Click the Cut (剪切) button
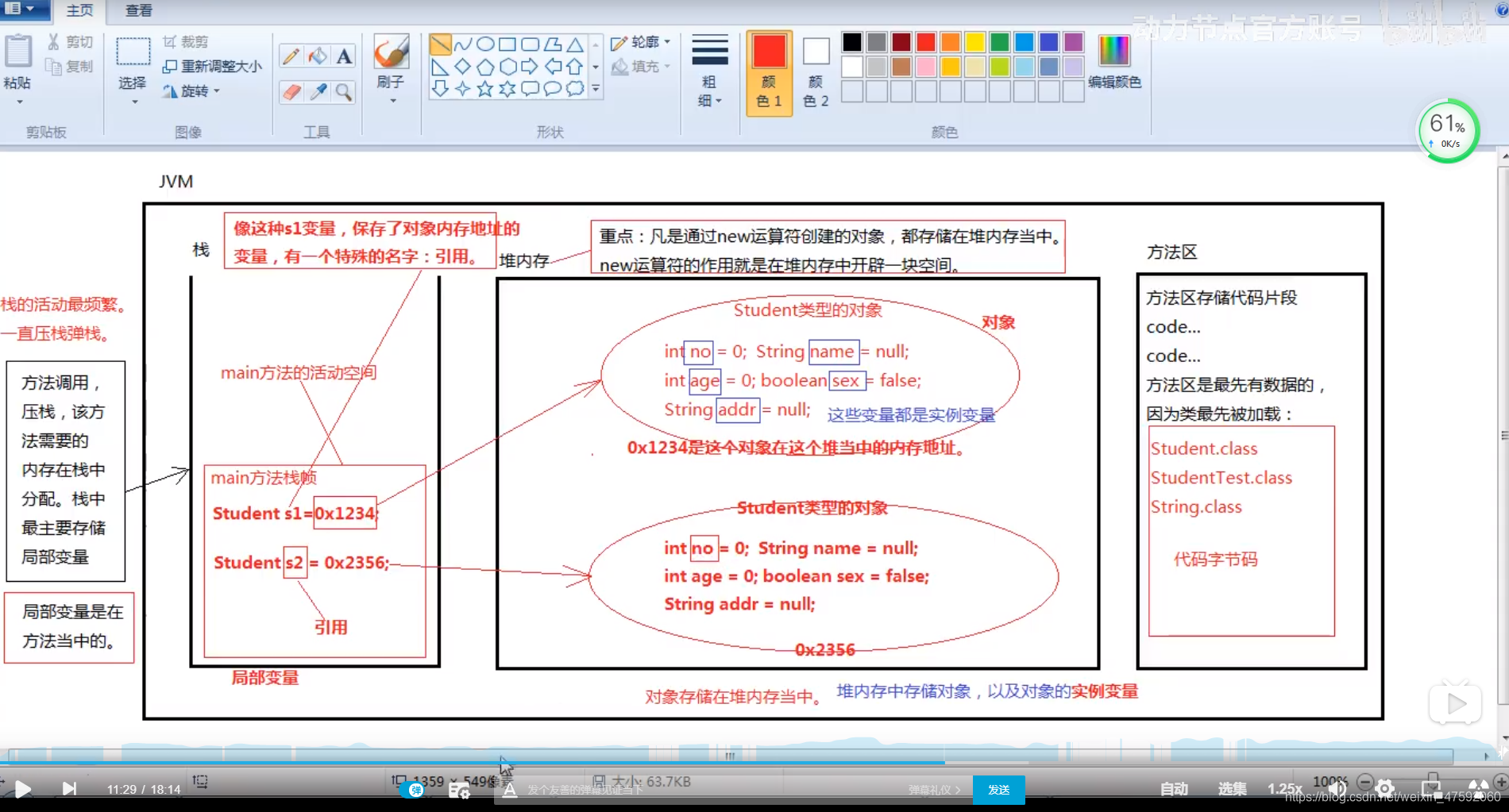The width and height of the screenshot is (1509, 812). [x=71, y=42]
